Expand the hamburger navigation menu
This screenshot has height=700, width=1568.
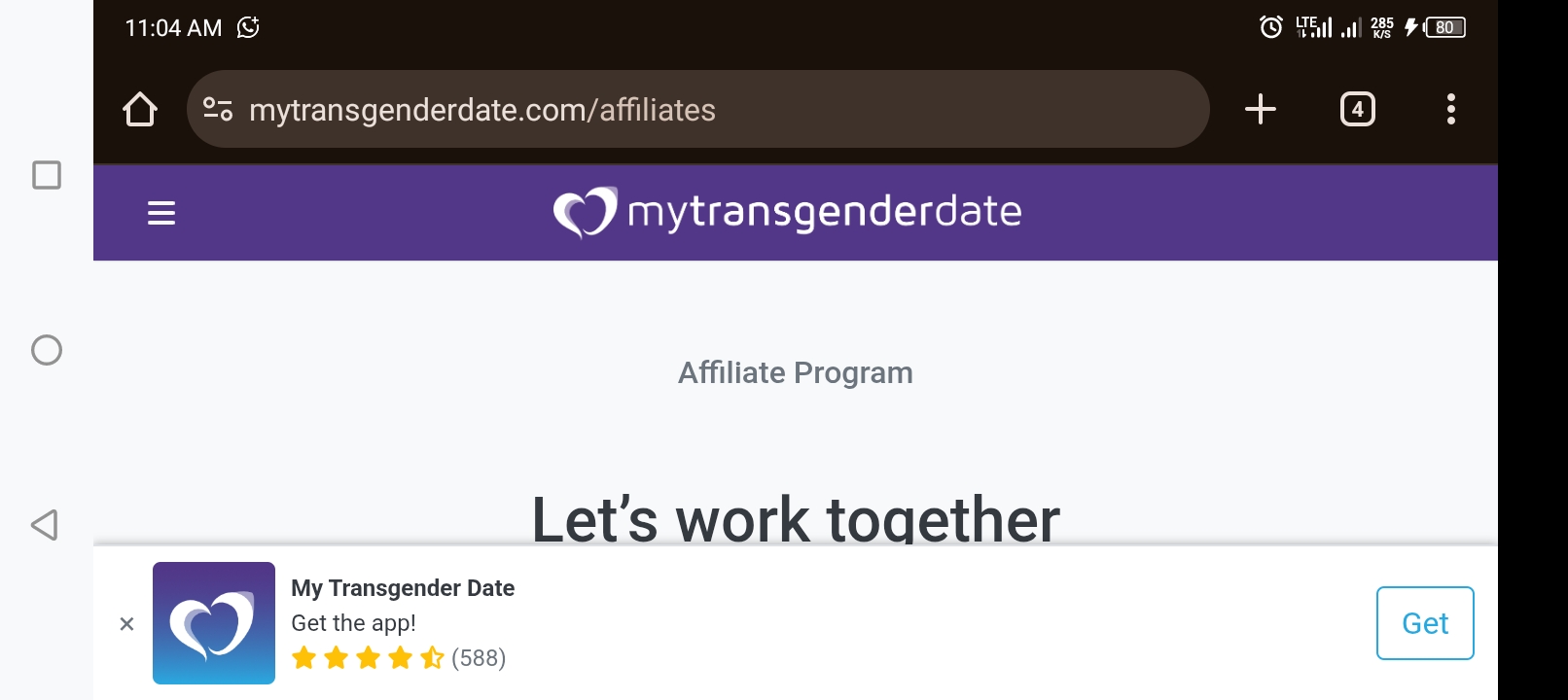click(x=161, y=213)
